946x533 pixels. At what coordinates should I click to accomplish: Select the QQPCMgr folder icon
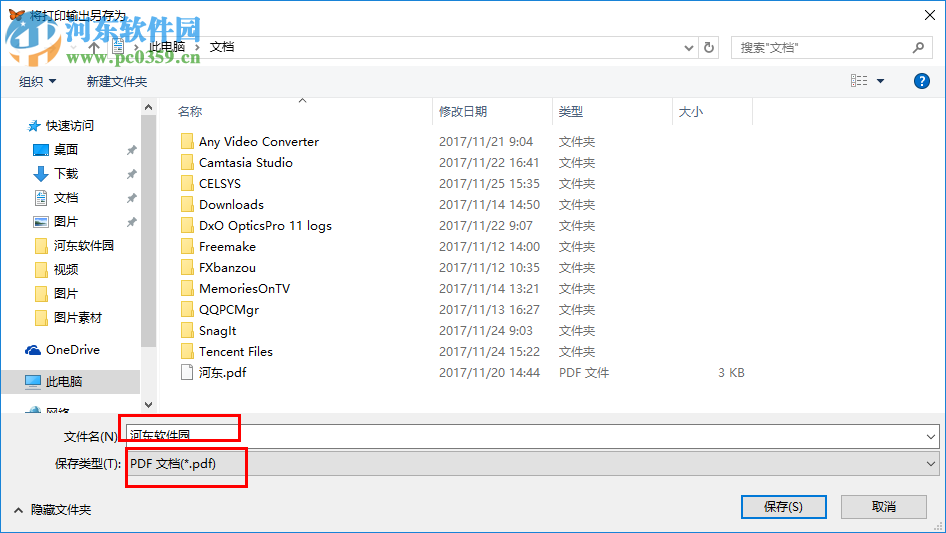(x=187, y=310)
